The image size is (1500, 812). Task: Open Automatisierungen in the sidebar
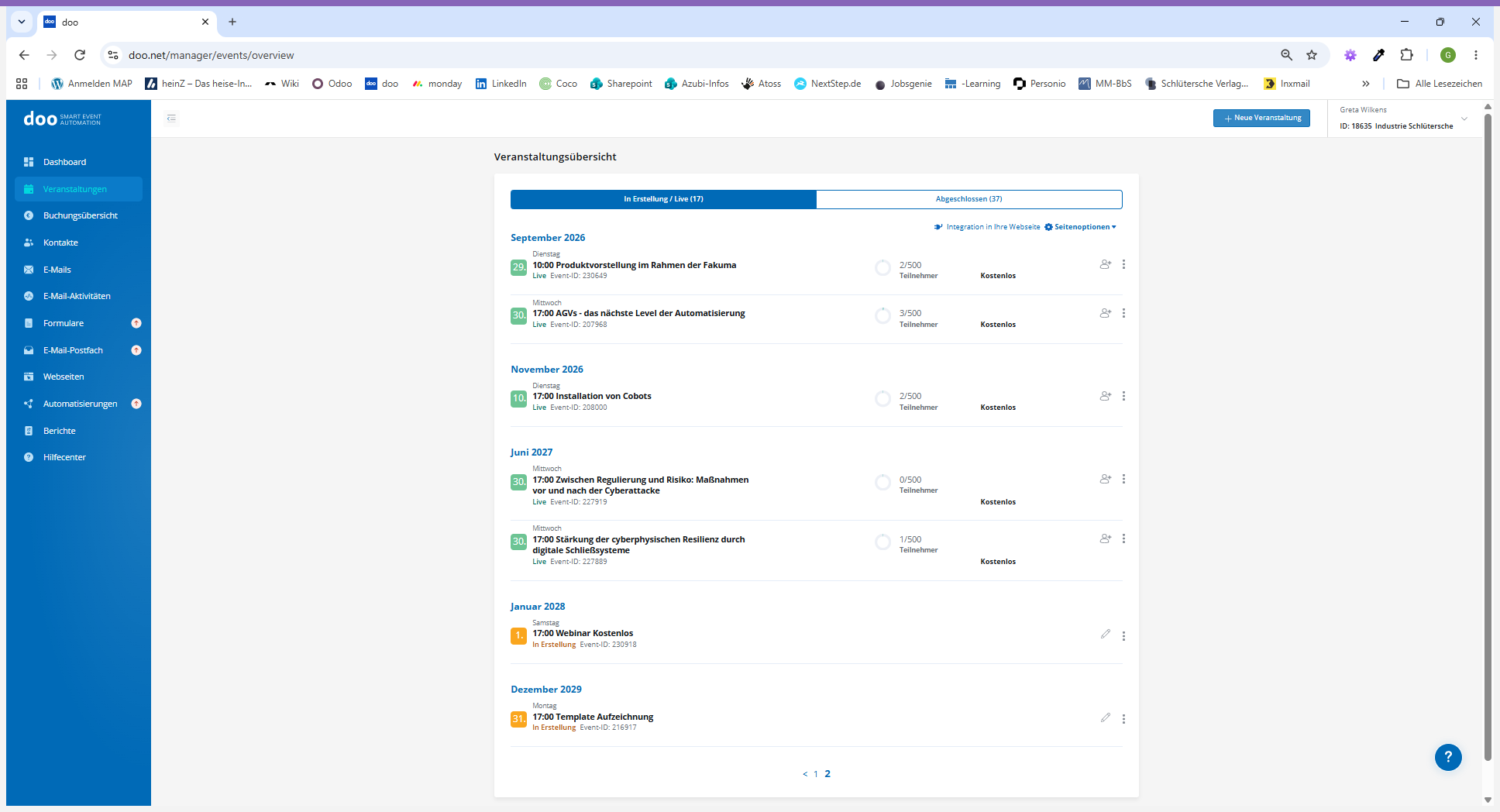click(81, 404)
